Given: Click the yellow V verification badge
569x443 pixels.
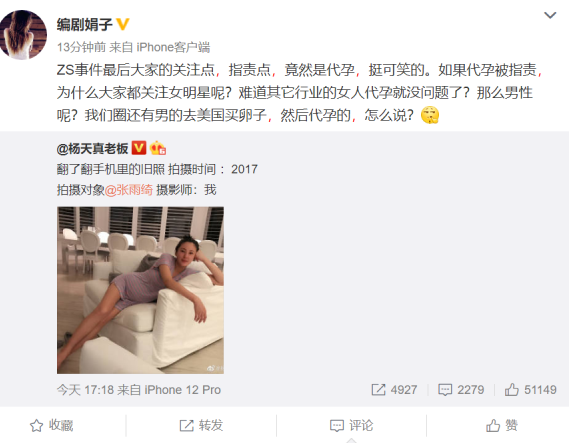Looking at the screenshot, I should 123,24.
